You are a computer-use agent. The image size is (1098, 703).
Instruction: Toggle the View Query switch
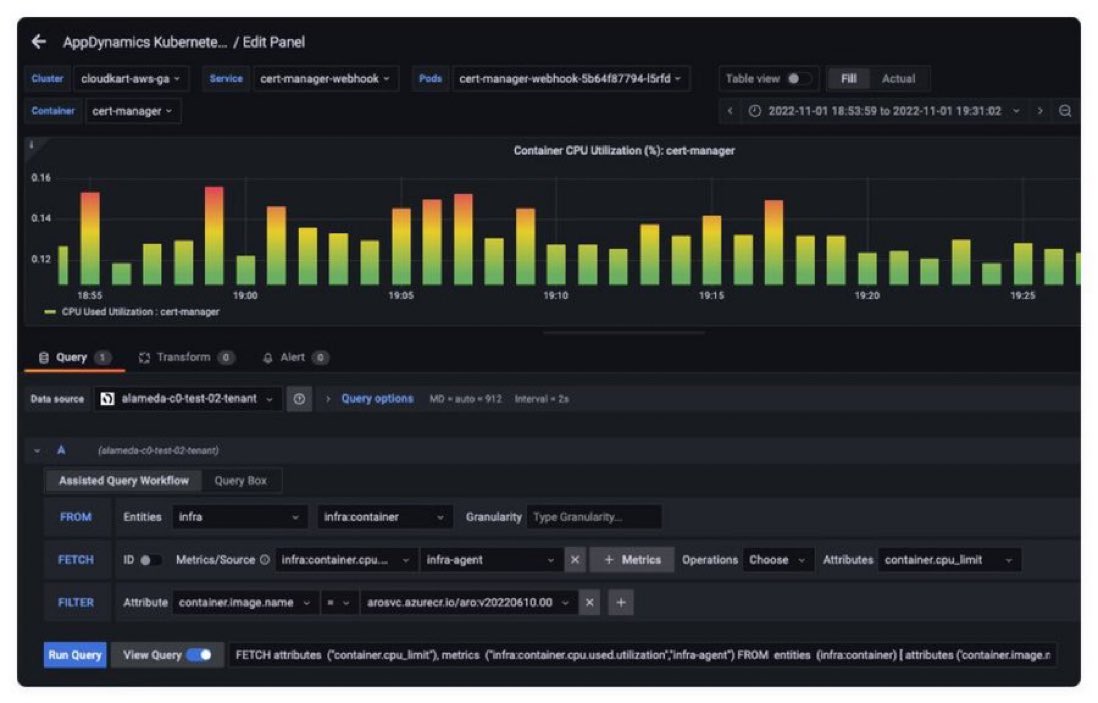[x=200, y=655]
